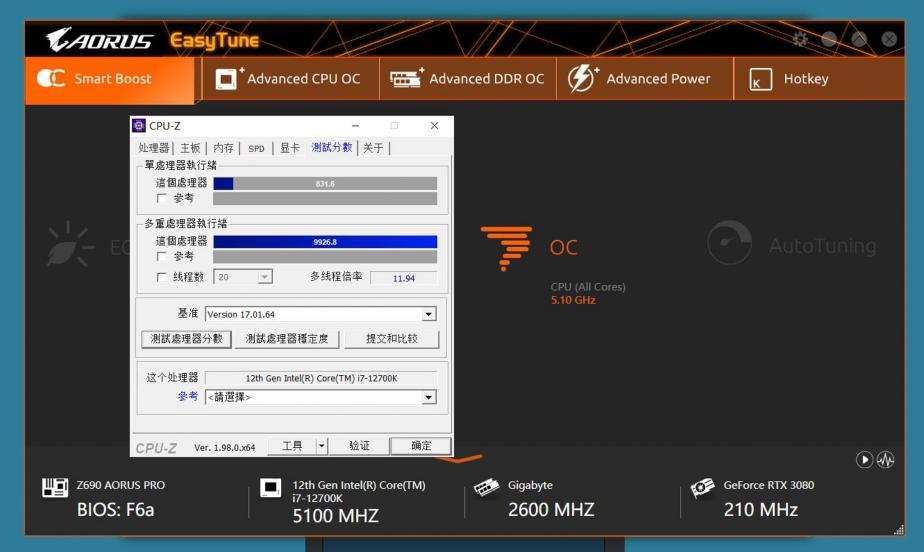Minimize the EasyTune window

[x=829, y=39]
